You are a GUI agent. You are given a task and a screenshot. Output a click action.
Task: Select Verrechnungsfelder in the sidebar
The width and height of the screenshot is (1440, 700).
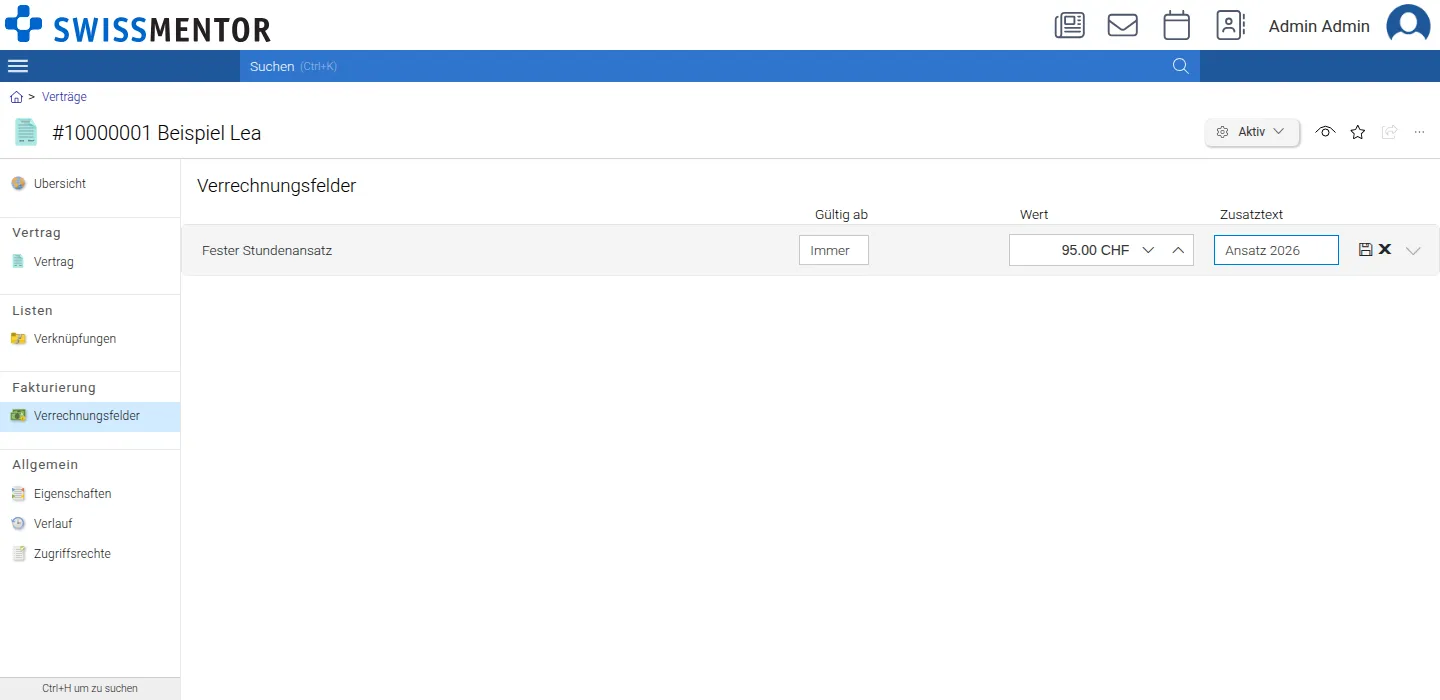[x=90, y=416]
